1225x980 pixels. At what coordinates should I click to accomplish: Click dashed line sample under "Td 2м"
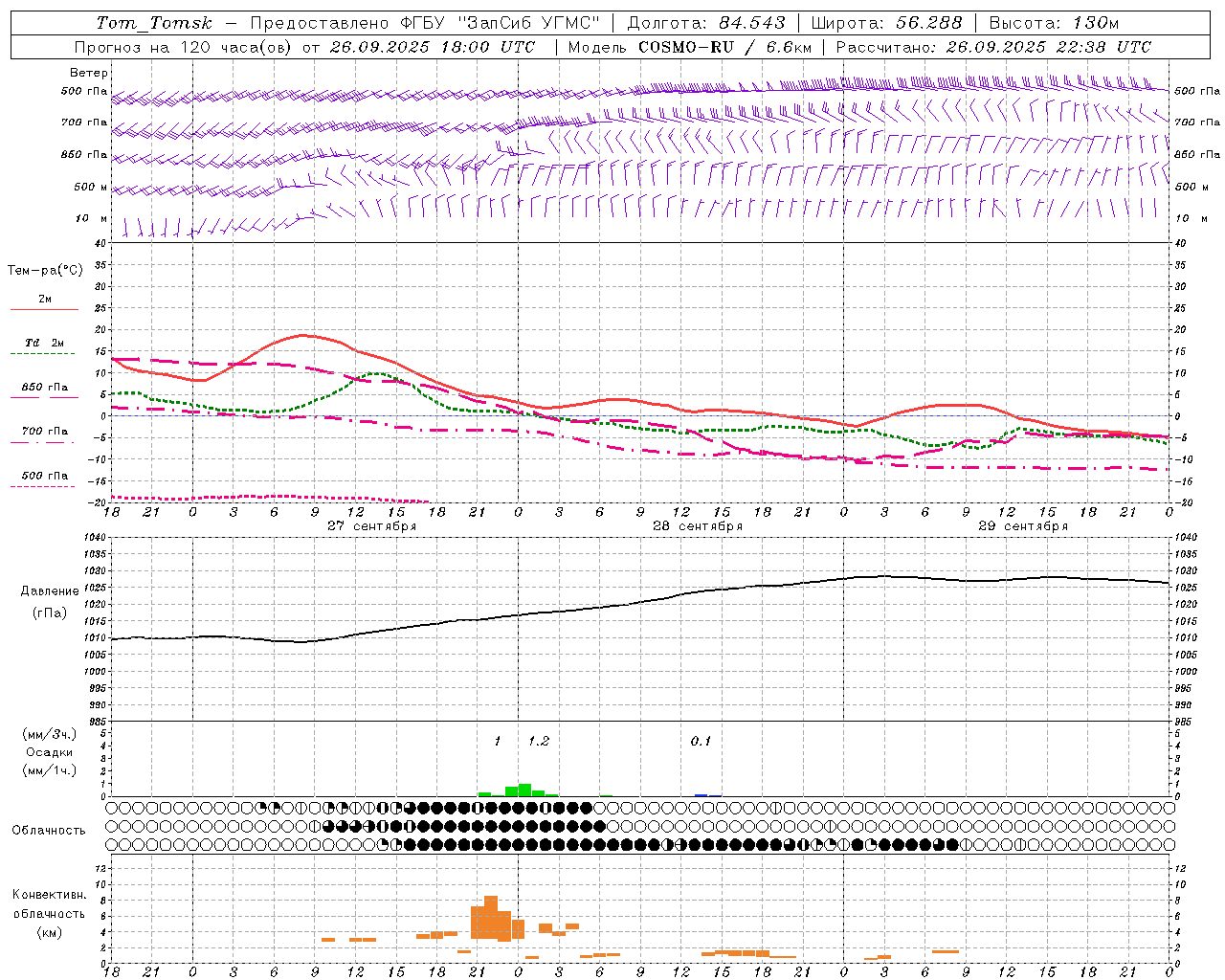[x=42, y=353]
